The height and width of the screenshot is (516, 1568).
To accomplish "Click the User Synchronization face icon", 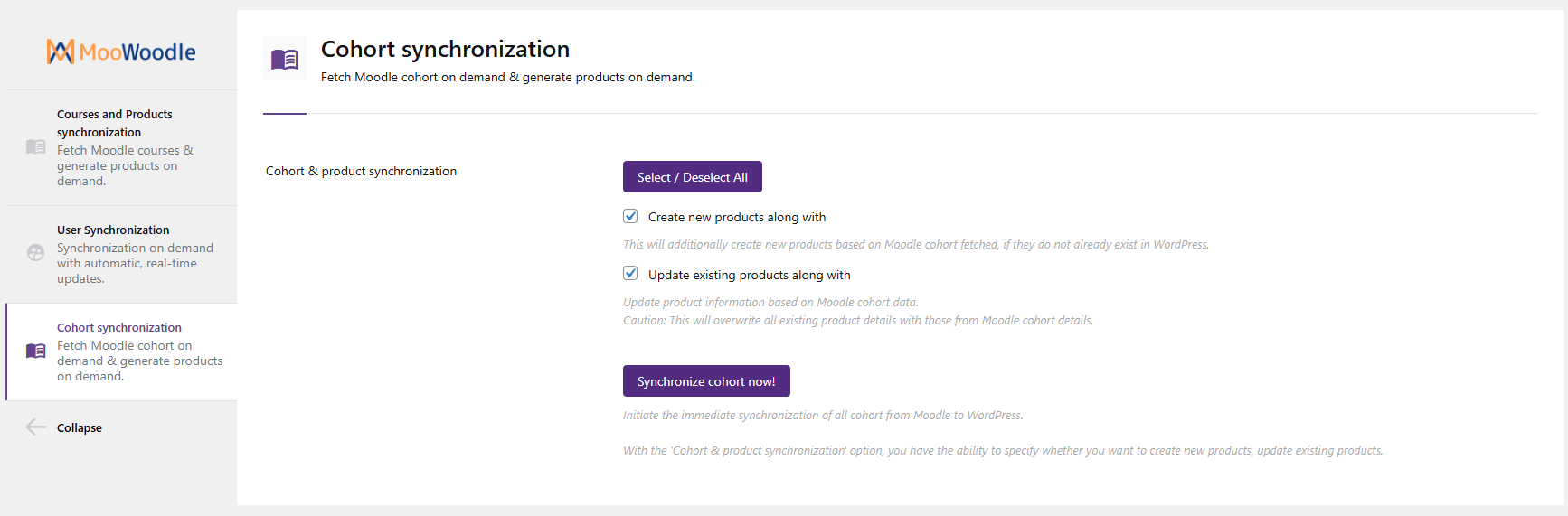I will (36, 253).
